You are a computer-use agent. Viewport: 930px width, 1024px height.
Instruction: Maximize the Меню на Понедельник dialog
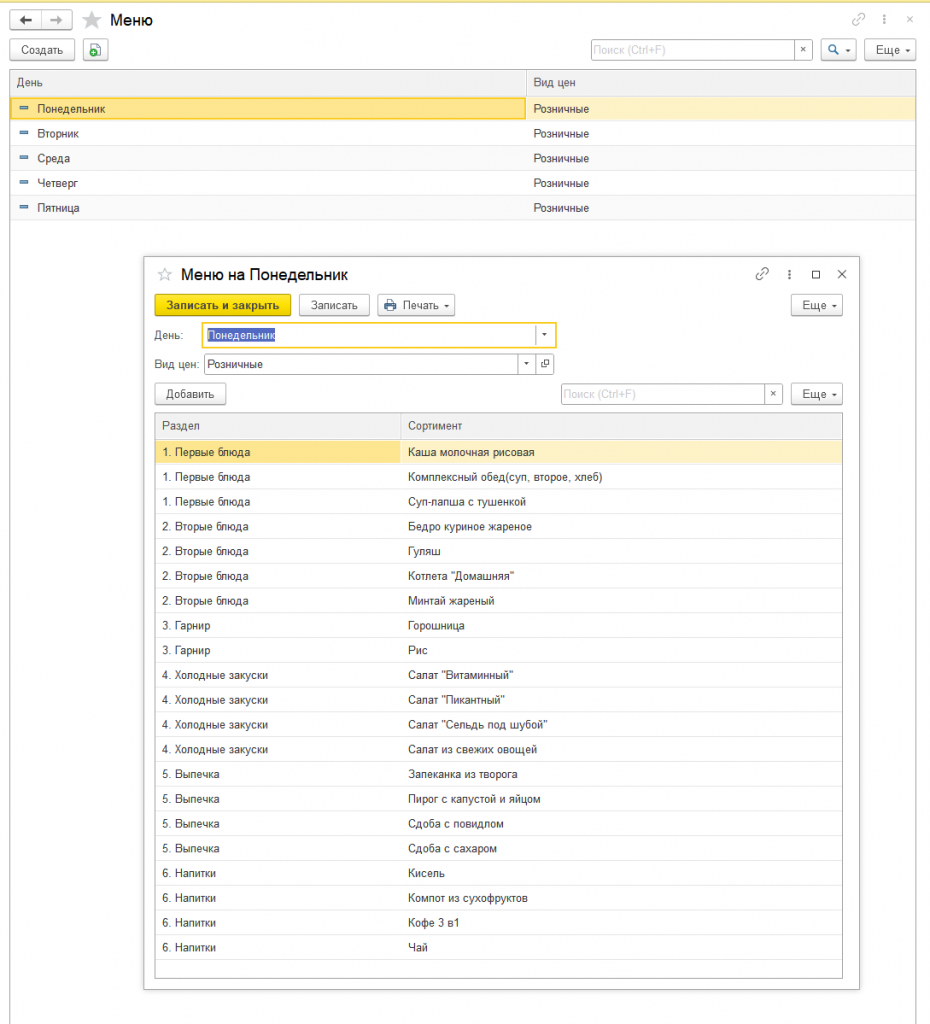(816, 274)
